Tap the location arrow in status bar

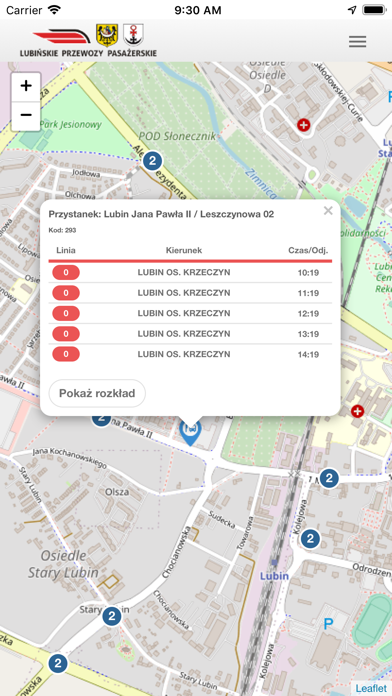point(352,10)
